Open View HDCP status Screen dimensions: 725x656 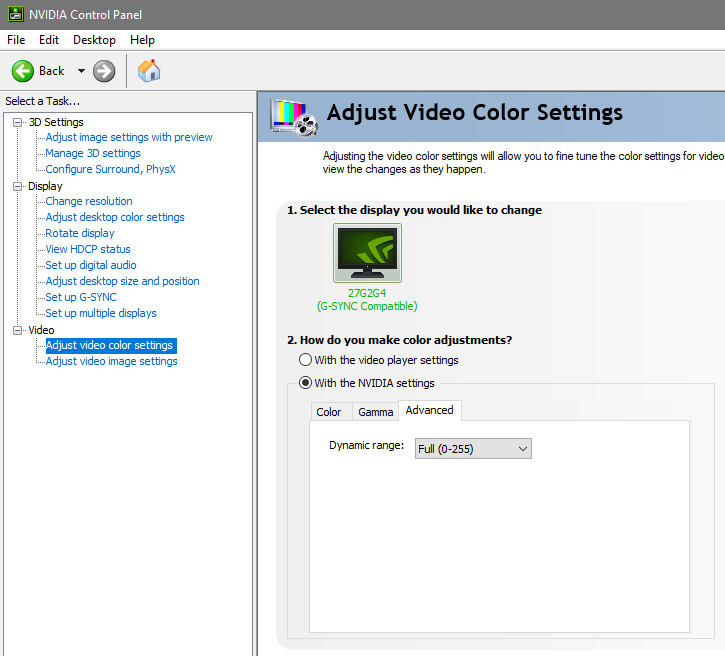pos(88,249)
